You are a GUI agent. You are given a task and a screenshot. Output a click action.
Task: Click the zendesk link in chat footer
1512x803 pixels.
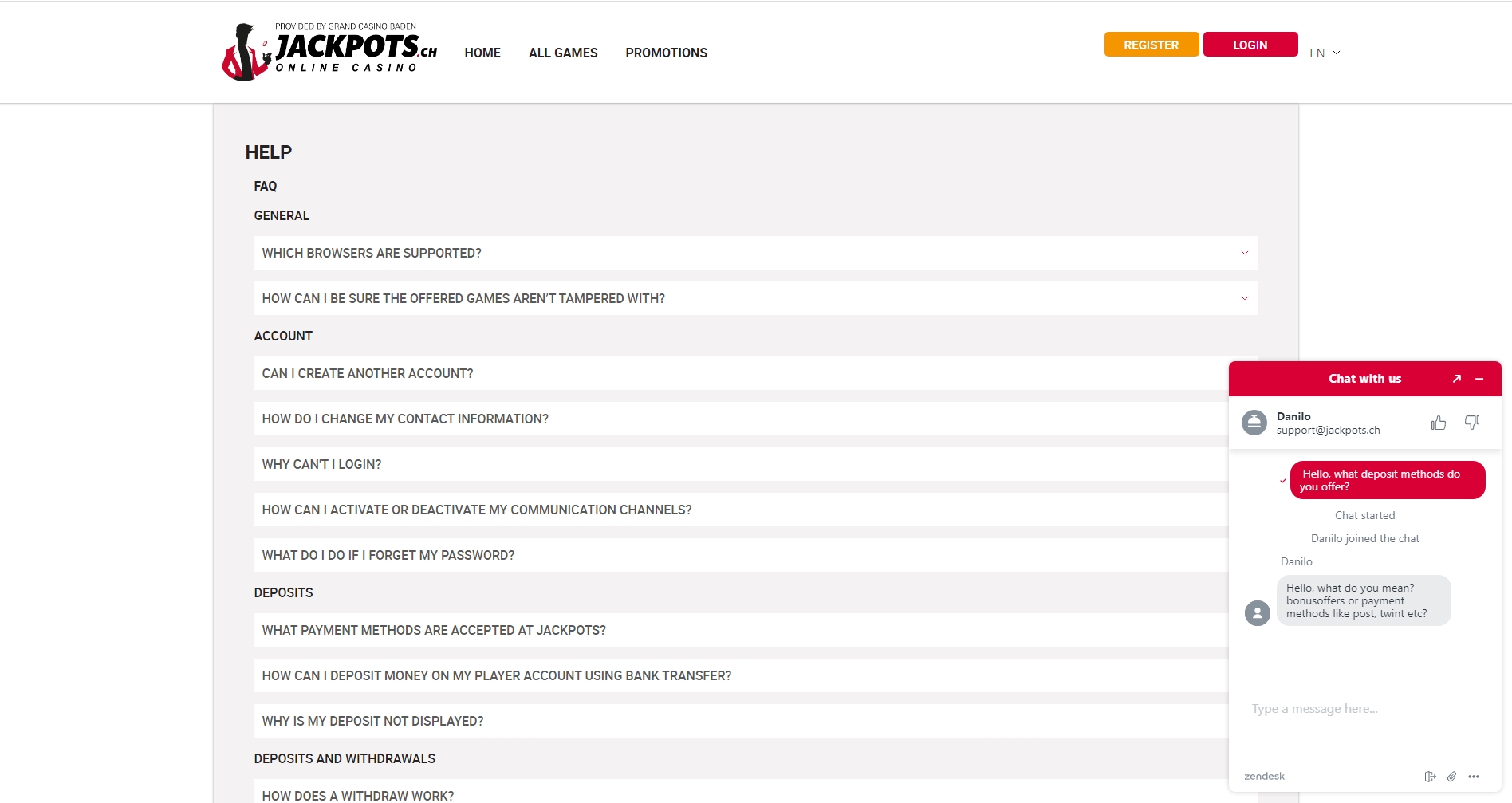point(1264,776)
